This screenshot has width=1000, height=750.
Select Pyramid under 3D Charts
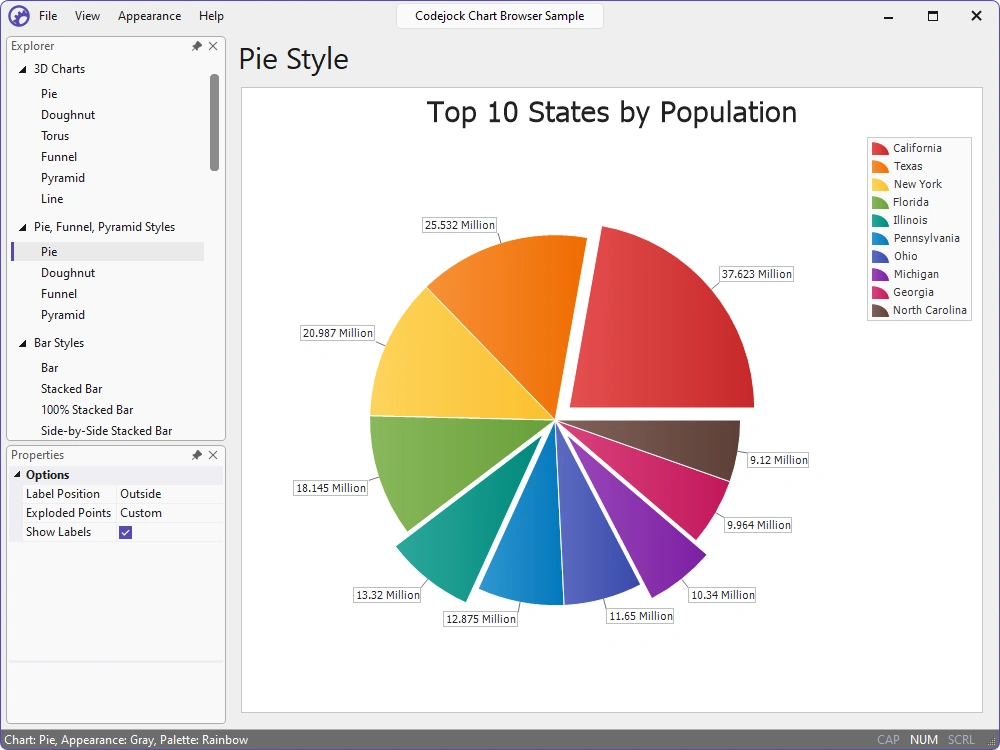(62, 178)
